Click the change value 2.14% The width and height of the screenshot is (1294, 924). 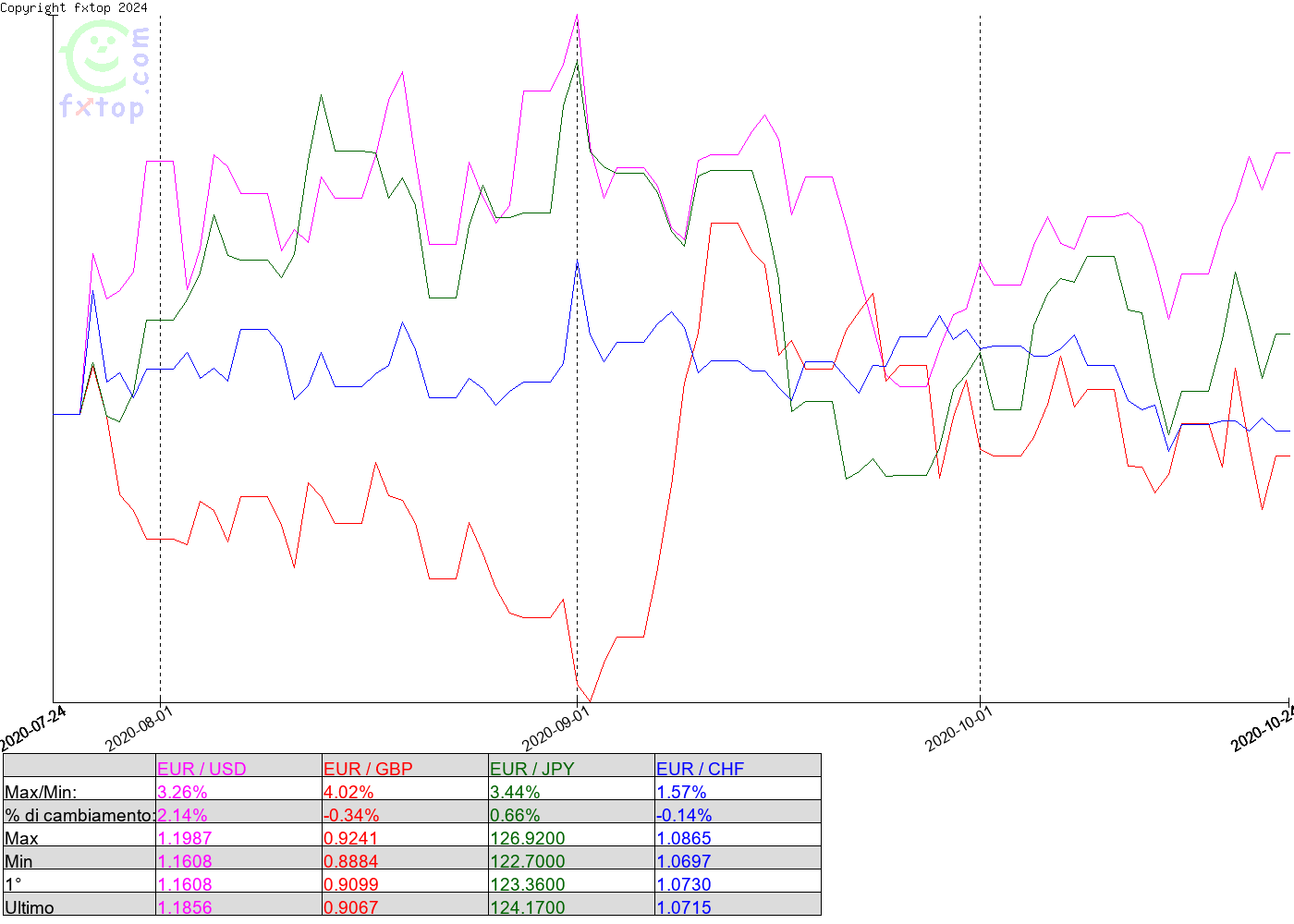(182, 815)
